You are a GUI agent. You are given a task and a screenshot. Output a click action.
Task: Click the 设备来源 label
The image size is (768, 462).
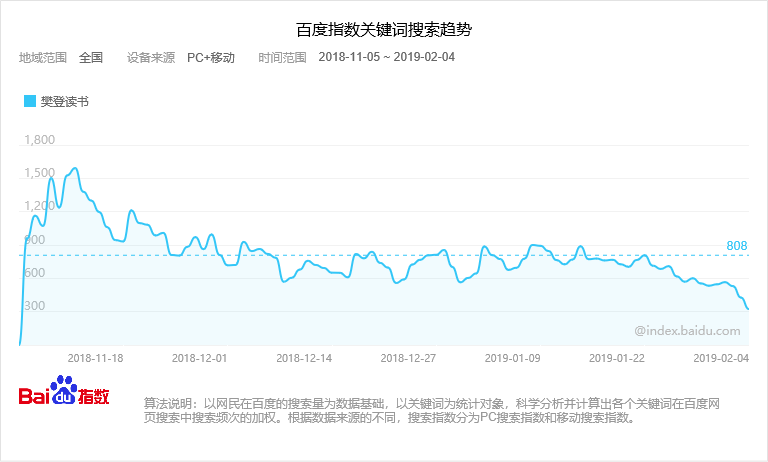tap(151, 57)
